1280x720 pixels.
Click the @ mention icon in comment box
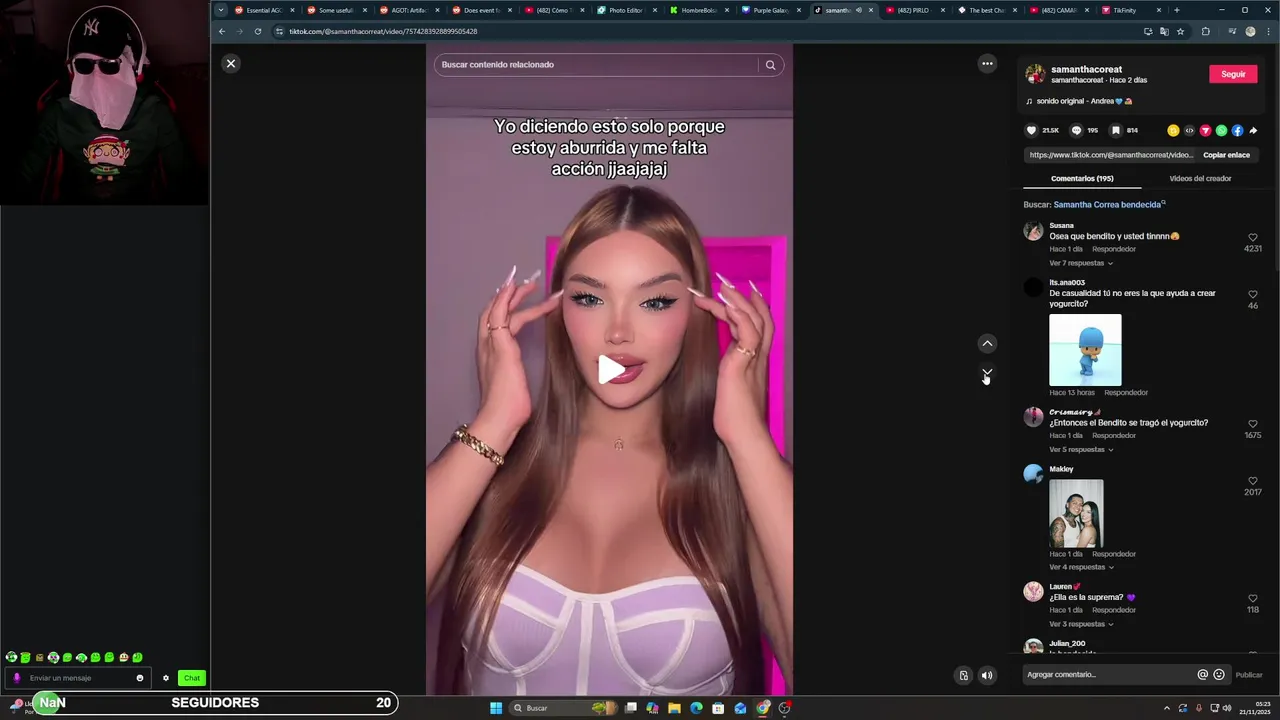pyautogui.click(x=1203, y=675)
